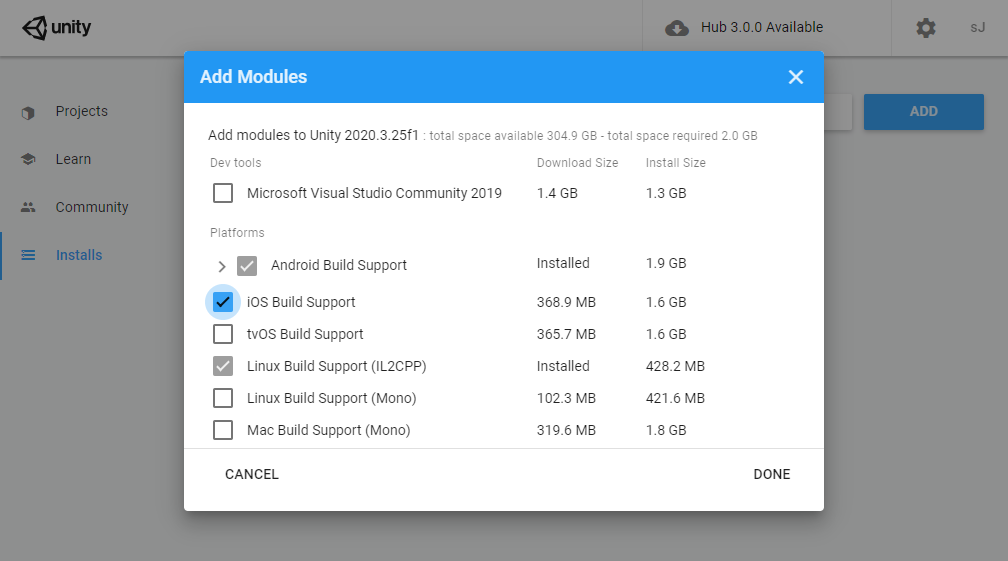The image size is (1008, 561).
Task: Click the 421.6 MB install size value
Action: tap(675, 398)
